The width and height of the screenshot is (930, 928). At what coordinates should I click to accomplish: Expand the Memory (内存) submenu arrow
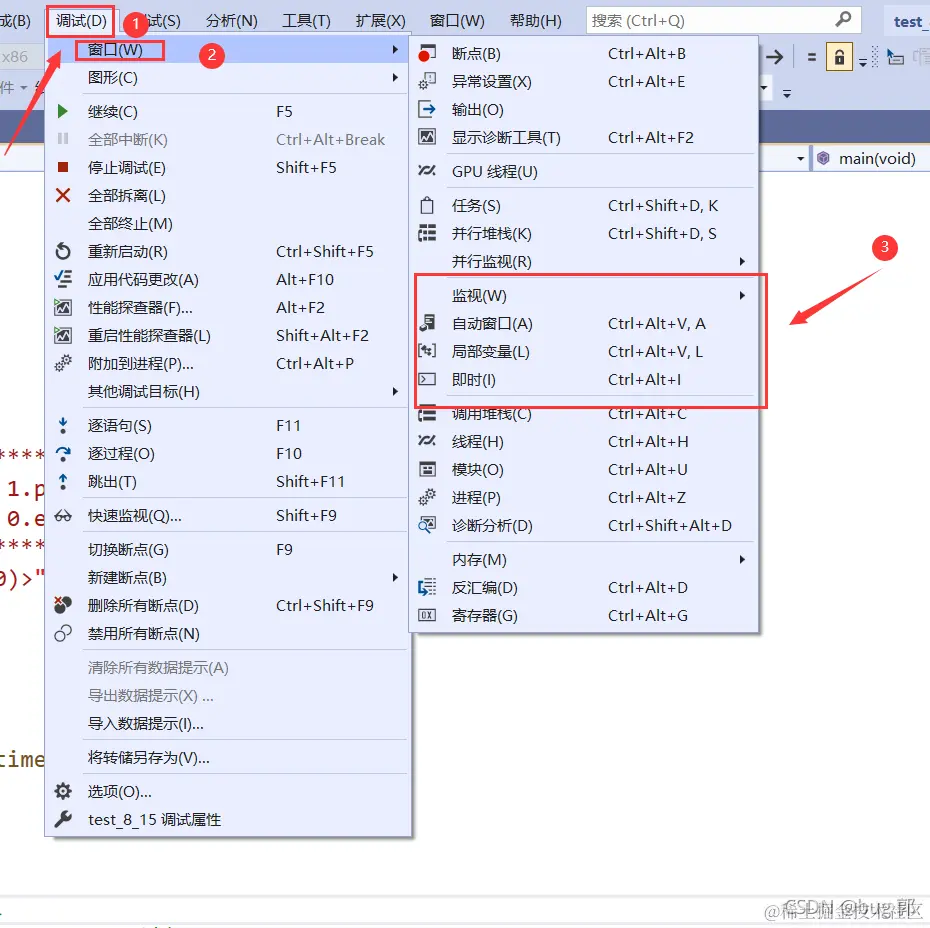pos(741,560)
